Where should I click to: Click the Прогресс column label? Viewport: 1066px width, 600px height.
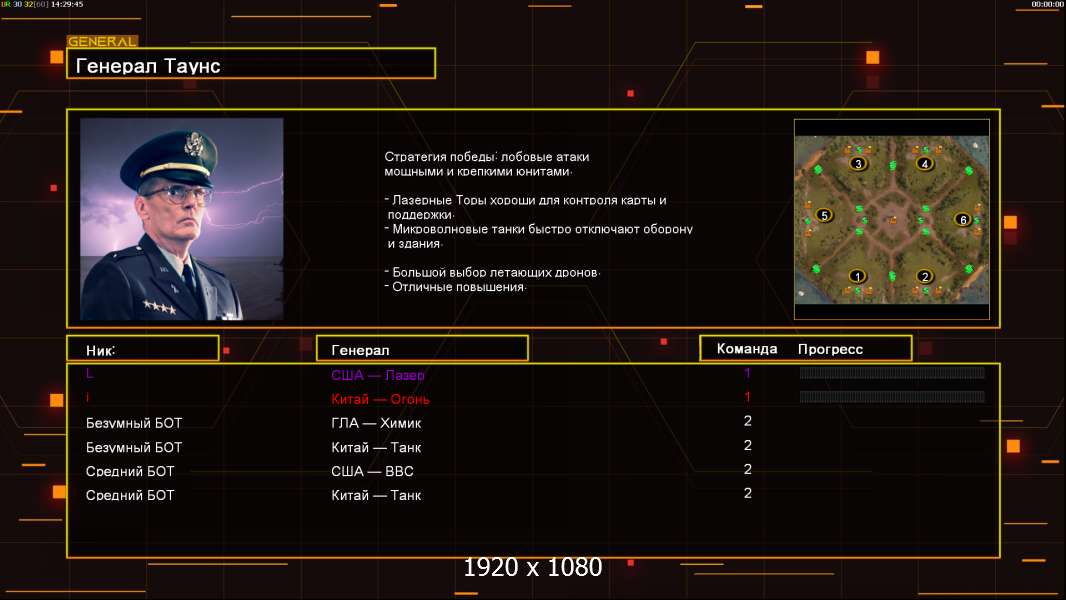pyautogui.click(x=830, y=349)
